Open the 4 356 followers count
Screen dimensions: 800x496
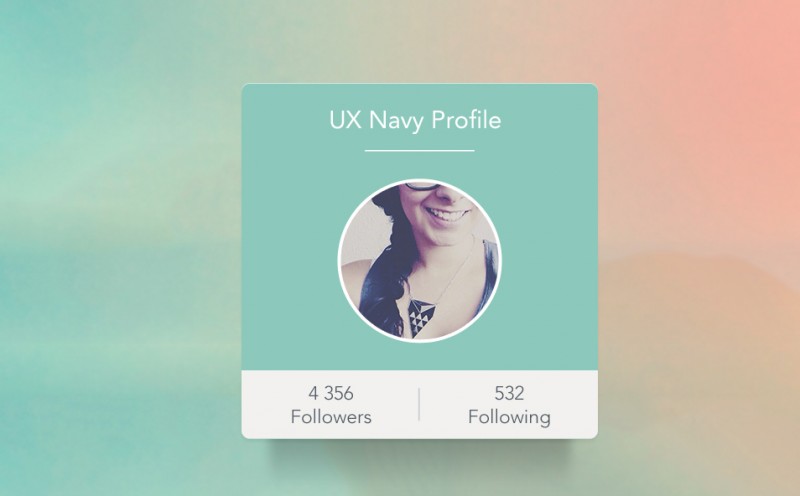coord(331,393)
